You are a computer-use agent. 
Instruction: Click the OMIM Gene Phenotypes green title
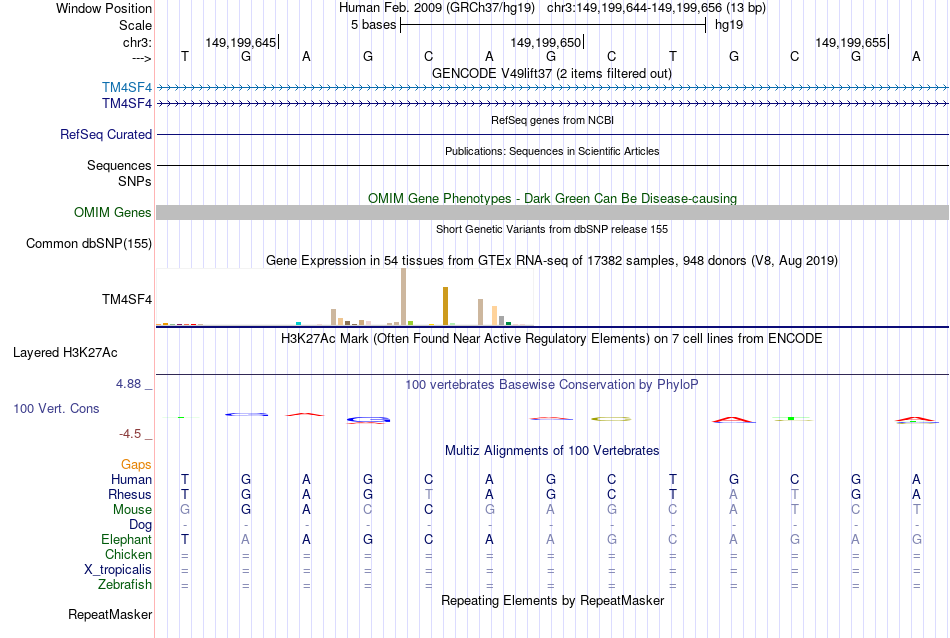point(553,198)
